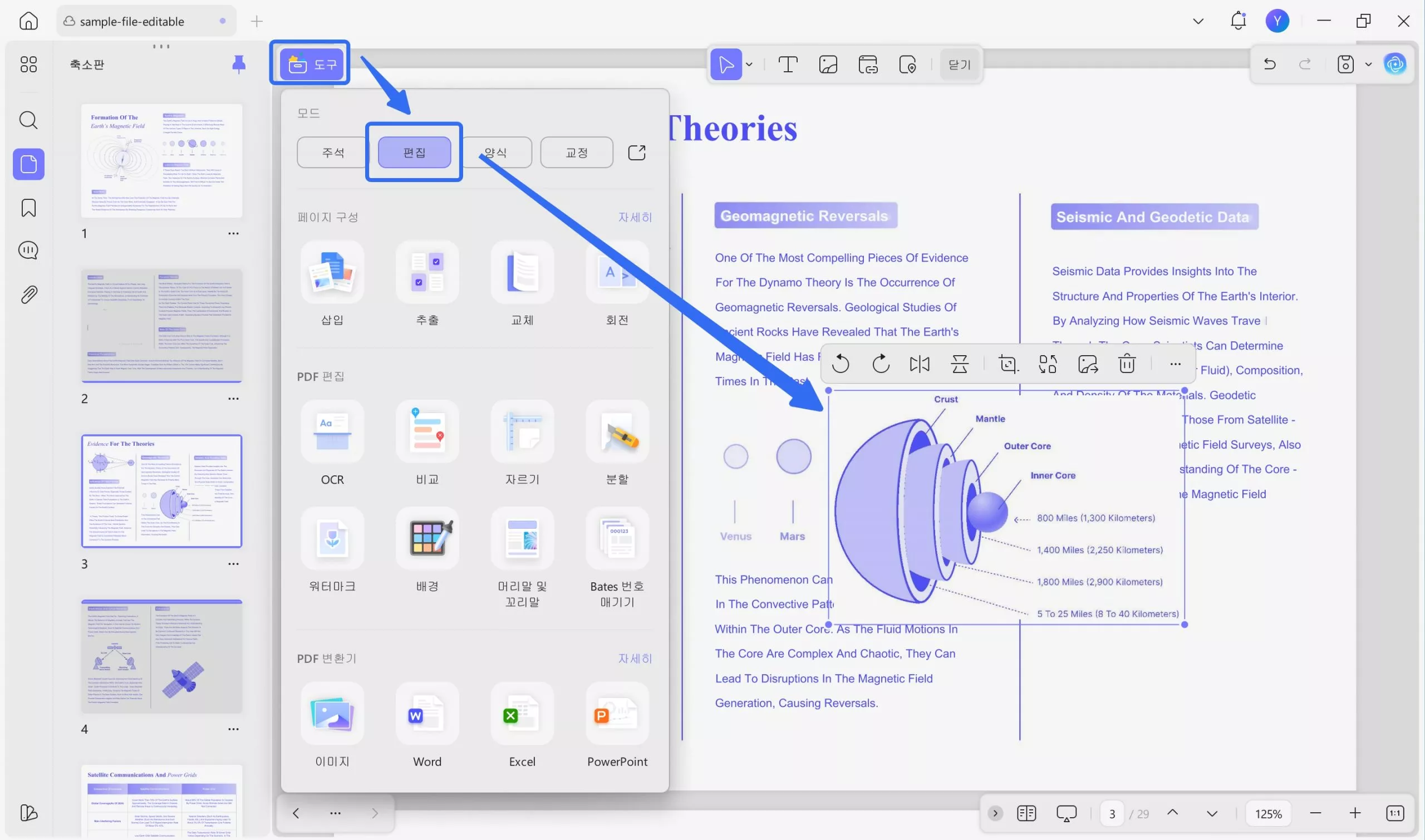Viewport: 1425px width, 840px height.
Task: Click the Close (닫기) button in the edit toolbar
Action: click(959, 65)
